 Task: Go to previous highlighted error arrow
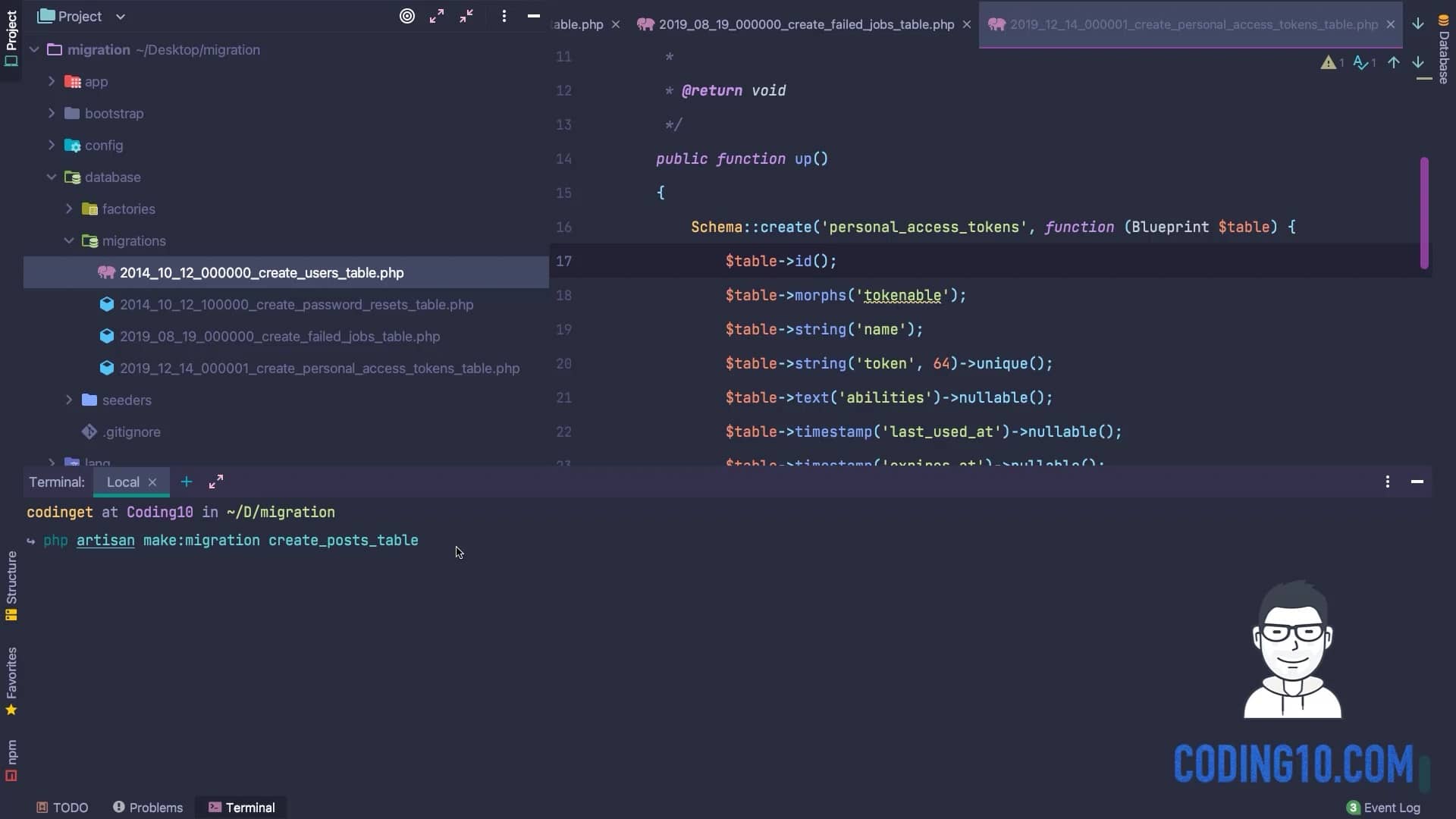(x=1394, y=63)
